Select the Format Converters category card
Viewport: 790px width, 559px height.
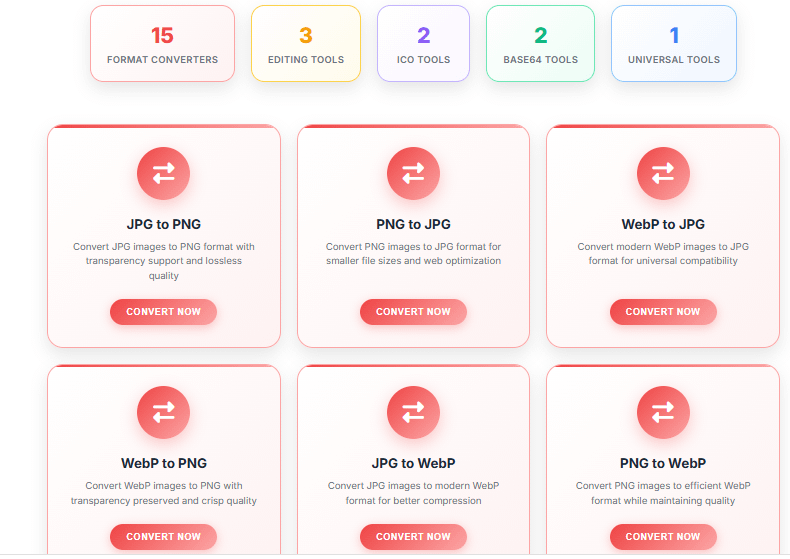click(162, 44)
